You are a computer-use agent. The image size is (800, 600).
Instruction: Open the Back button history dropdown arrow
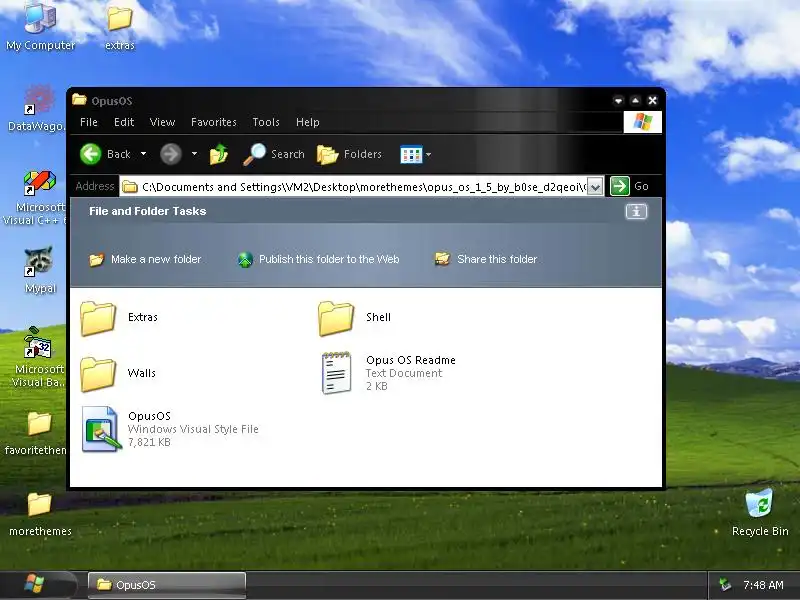(144, 154)
